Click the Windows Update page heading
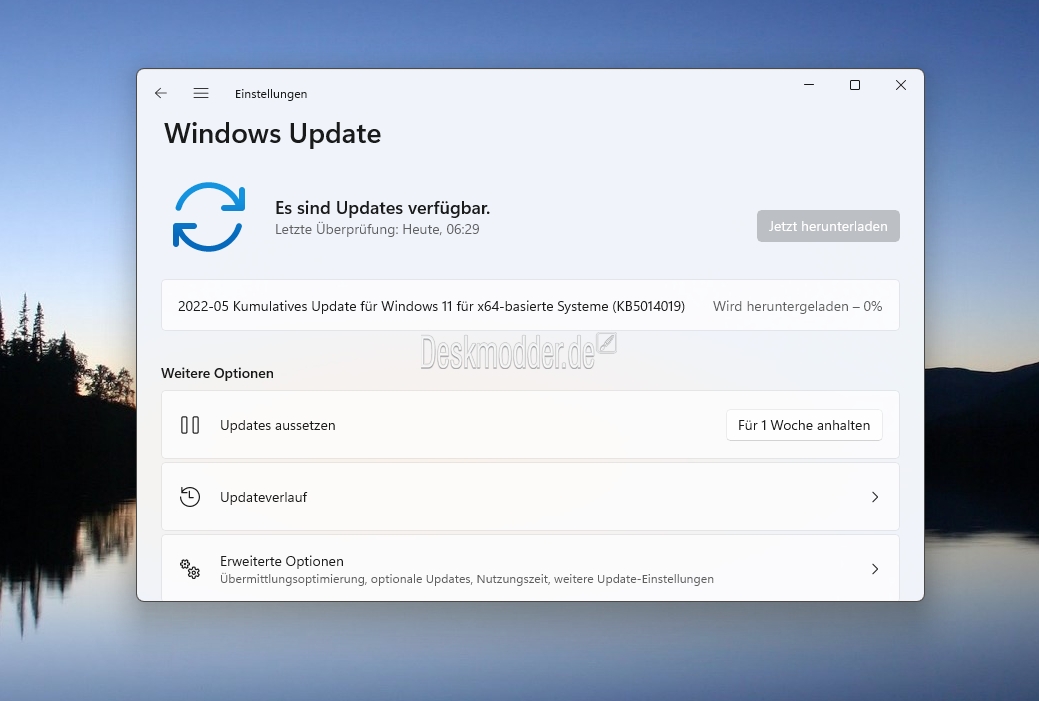Image resolution: width=1039 pixels, height=701 pixels. point(272,133)
